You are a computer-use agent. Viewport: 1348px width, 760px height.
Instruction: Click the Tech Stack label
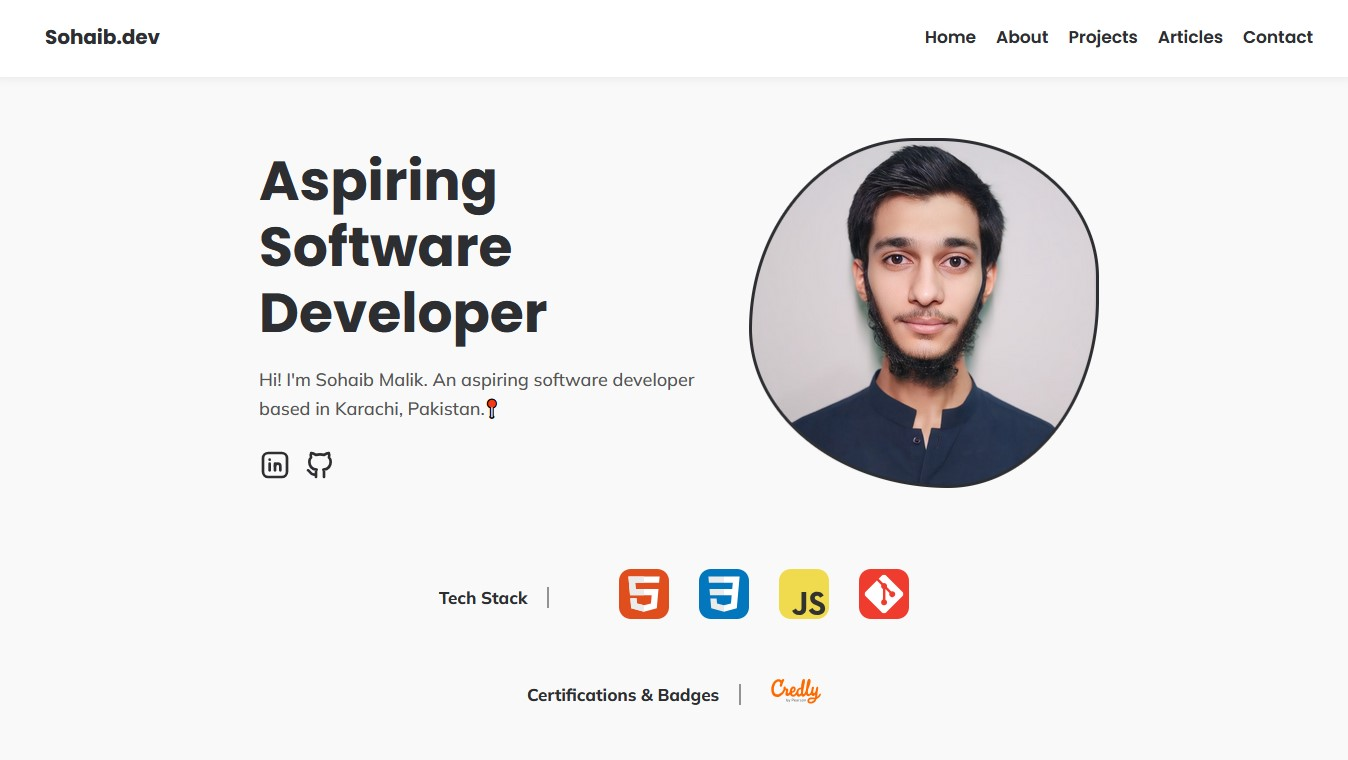(x=483, y=597)
